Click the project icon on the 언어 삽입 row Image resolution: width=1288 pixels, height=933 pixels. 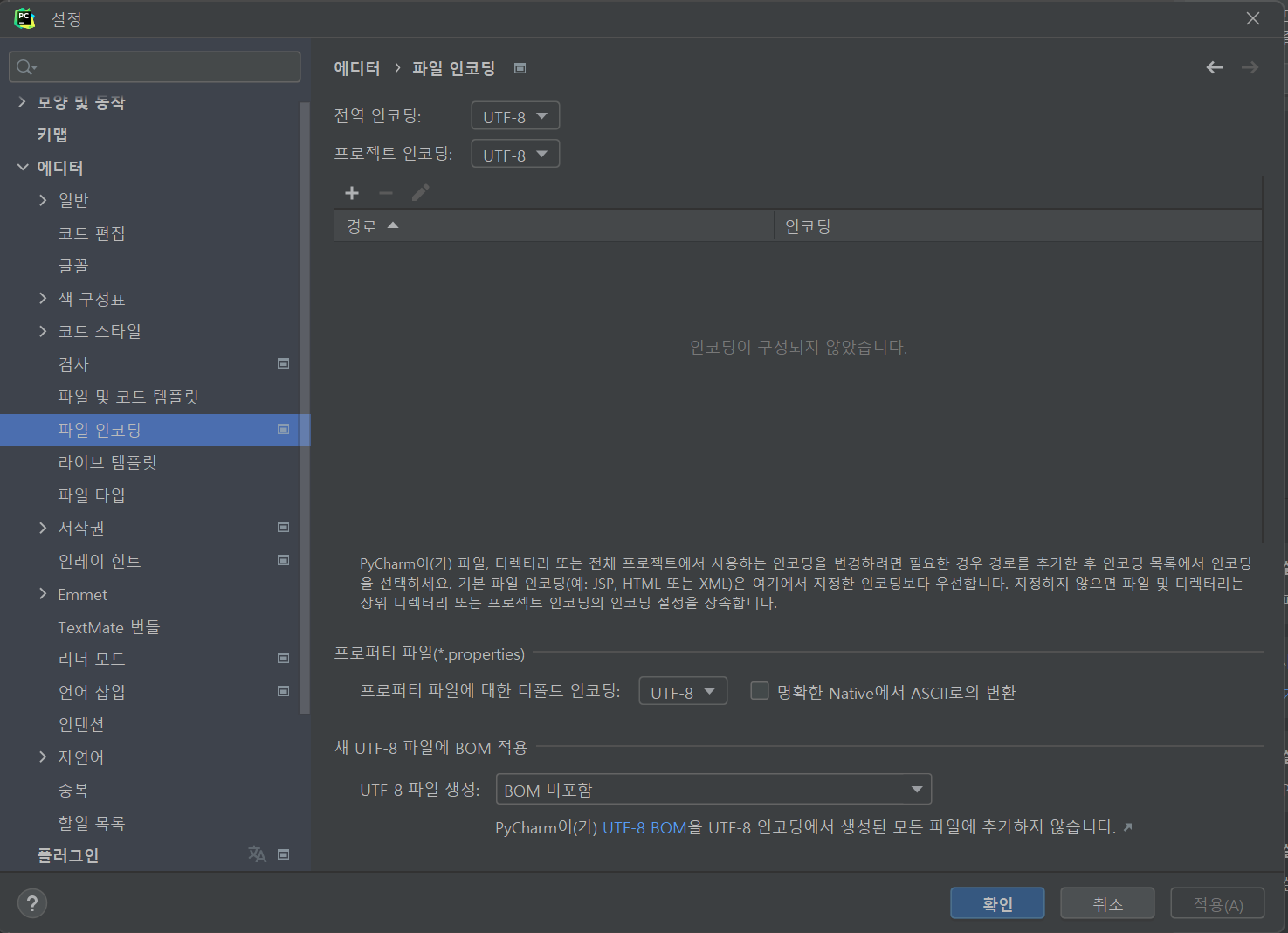click(283, 691)
